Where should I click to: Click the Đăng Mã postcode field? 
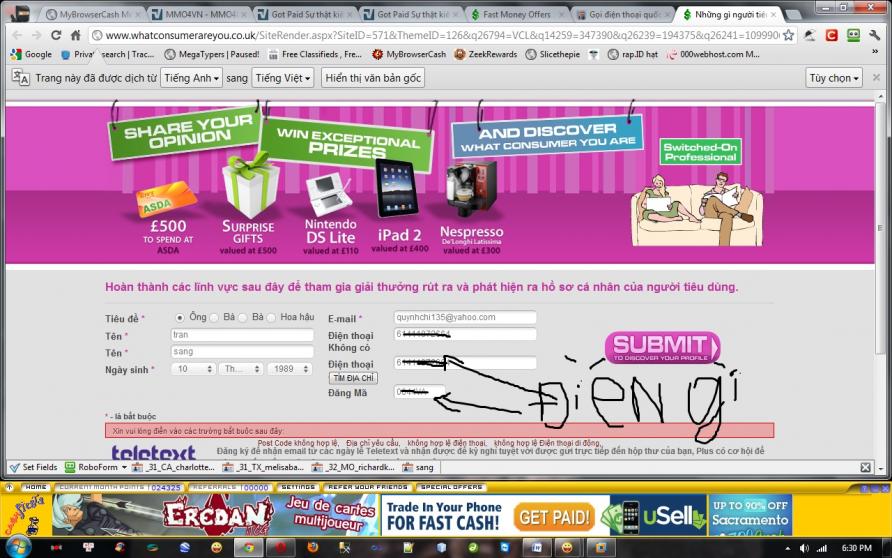[419, 391]
